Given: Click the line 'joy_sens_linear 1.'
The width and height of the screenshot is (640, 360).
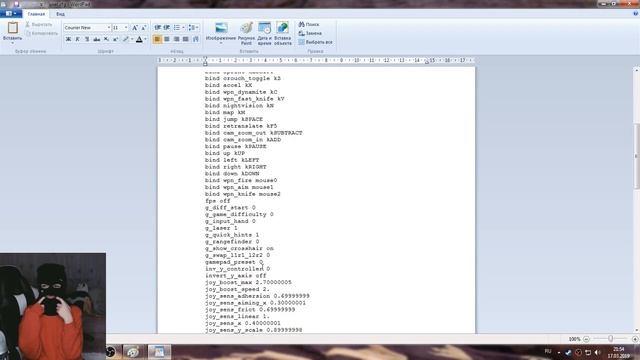Looking at the screenshot, I should (237, 317).
